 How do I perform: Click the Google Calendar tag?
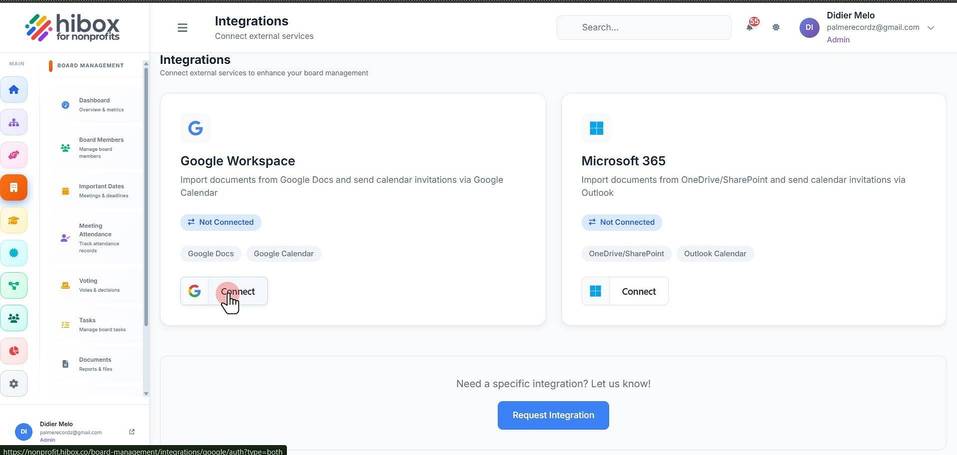tap(284, 253)
